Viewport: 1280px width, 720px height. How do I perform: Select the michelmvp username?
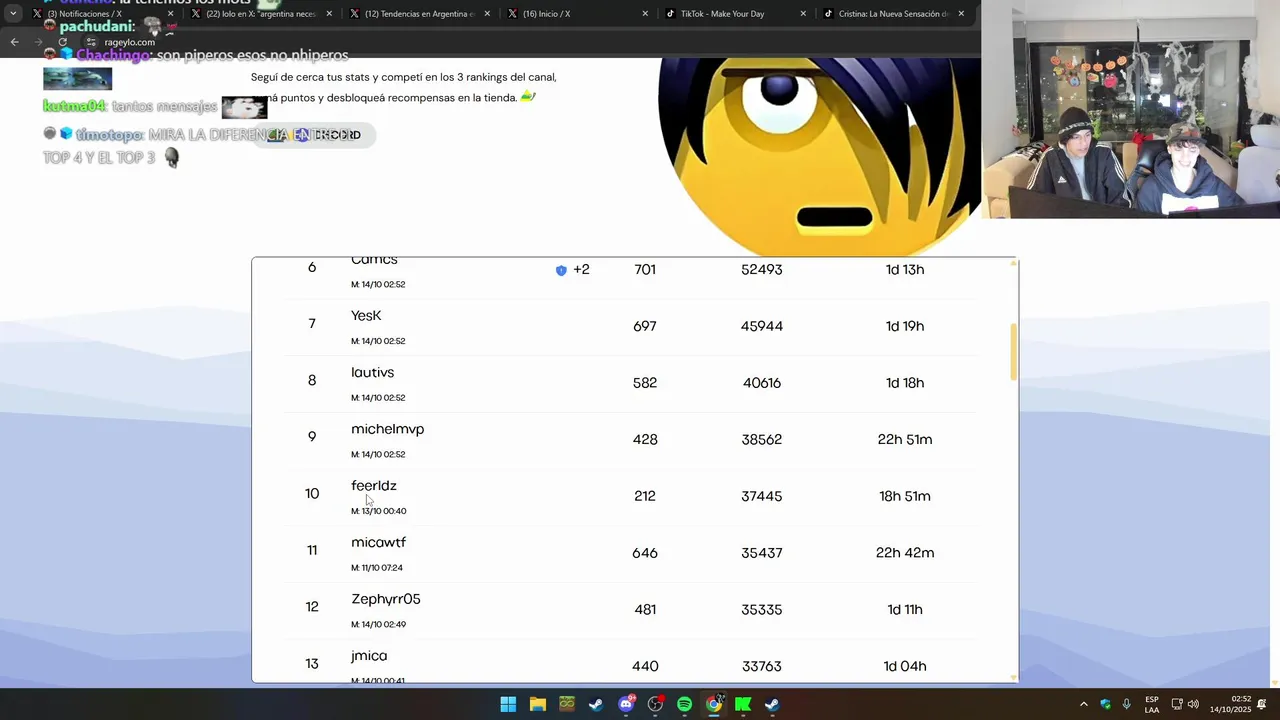387,429
